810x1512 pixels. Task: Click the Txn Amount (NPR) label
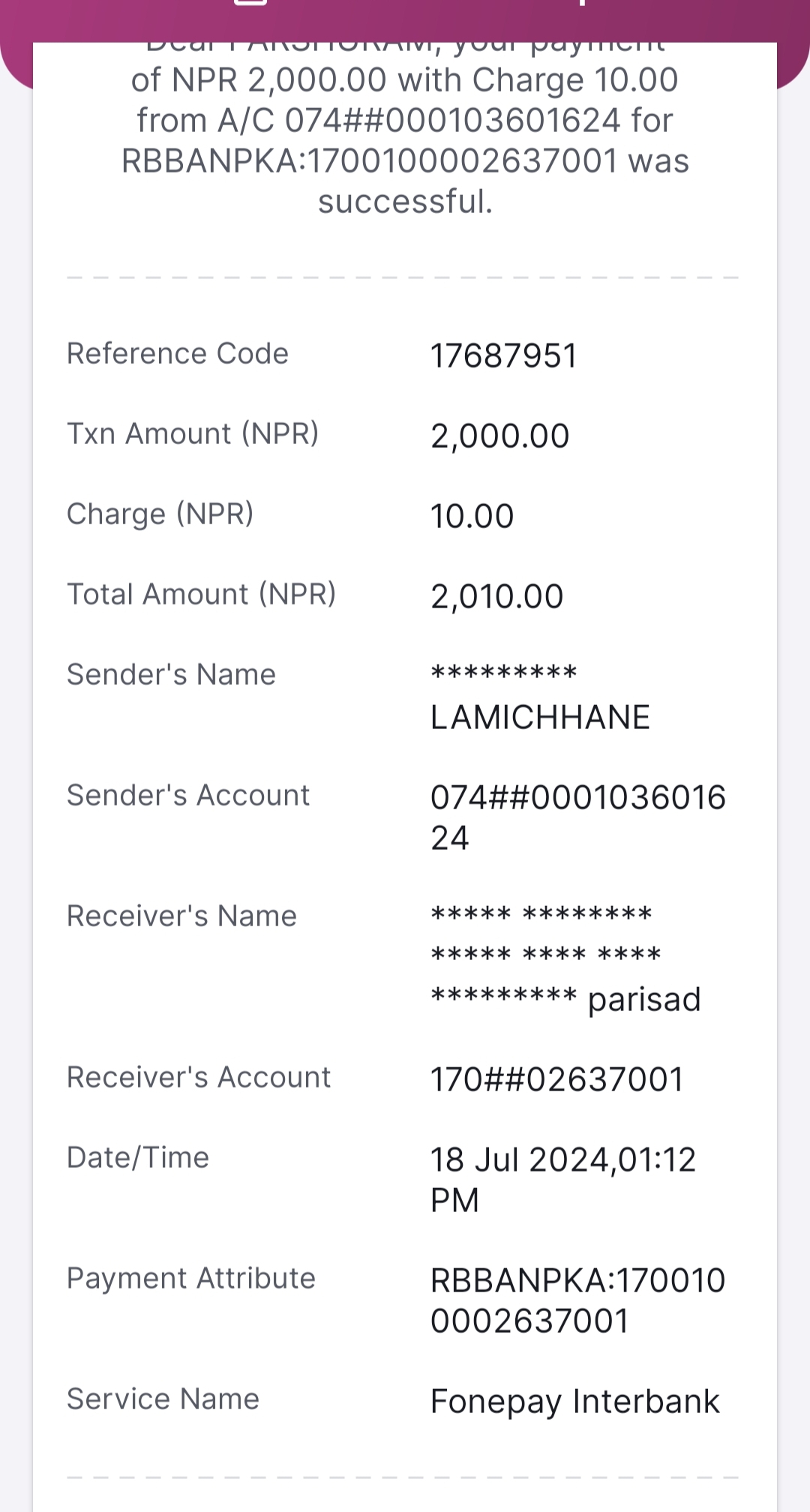click(x=193, y=433)
